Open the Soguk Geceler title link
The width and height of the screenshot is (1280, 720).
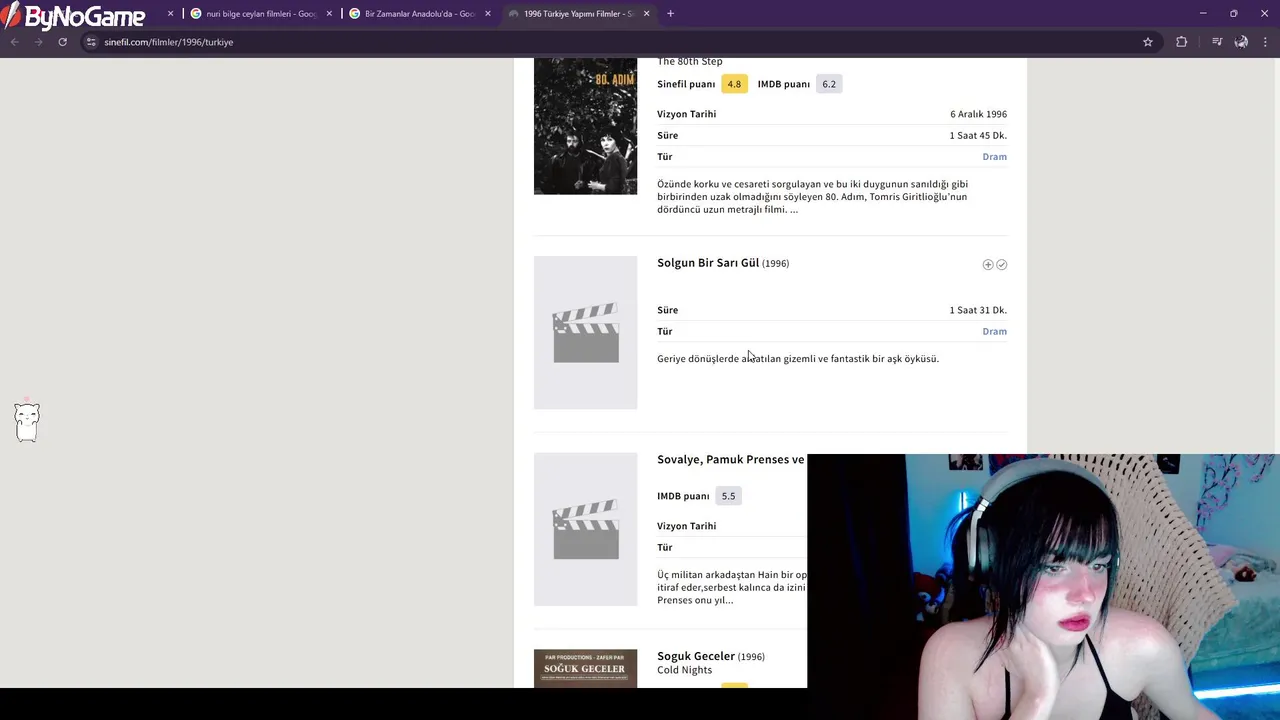click(696, 656)
